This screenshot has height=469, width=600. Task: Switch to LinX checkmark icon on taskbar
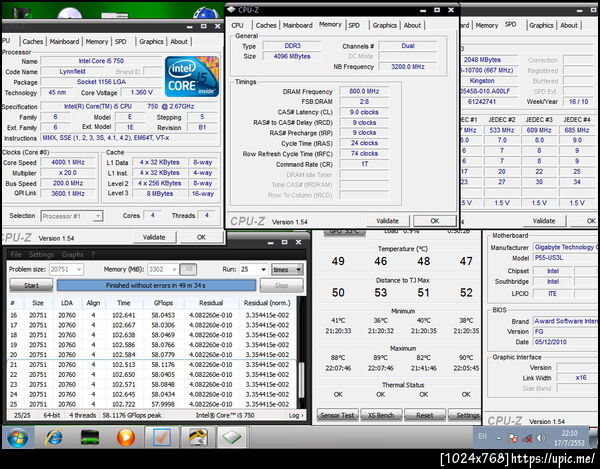point(161,437)
